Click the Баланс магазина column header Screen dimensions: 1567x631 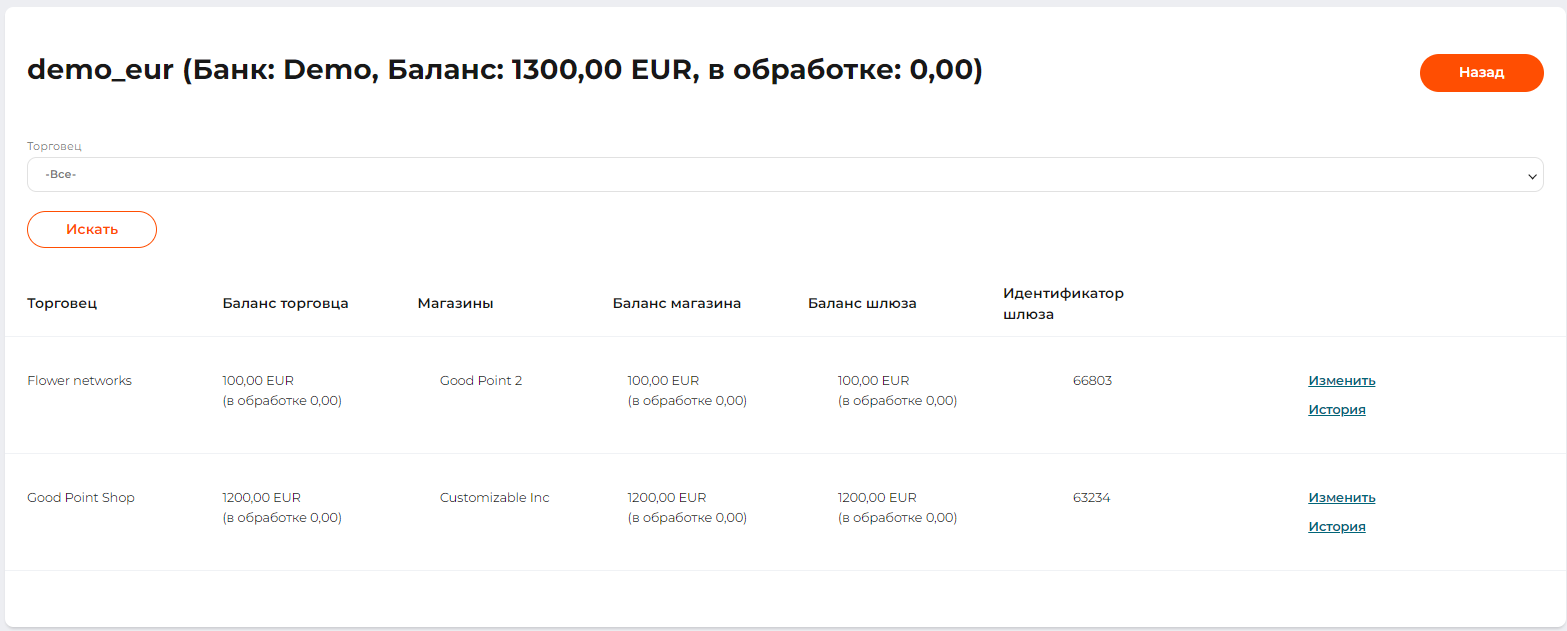click(x=676, y=304)
